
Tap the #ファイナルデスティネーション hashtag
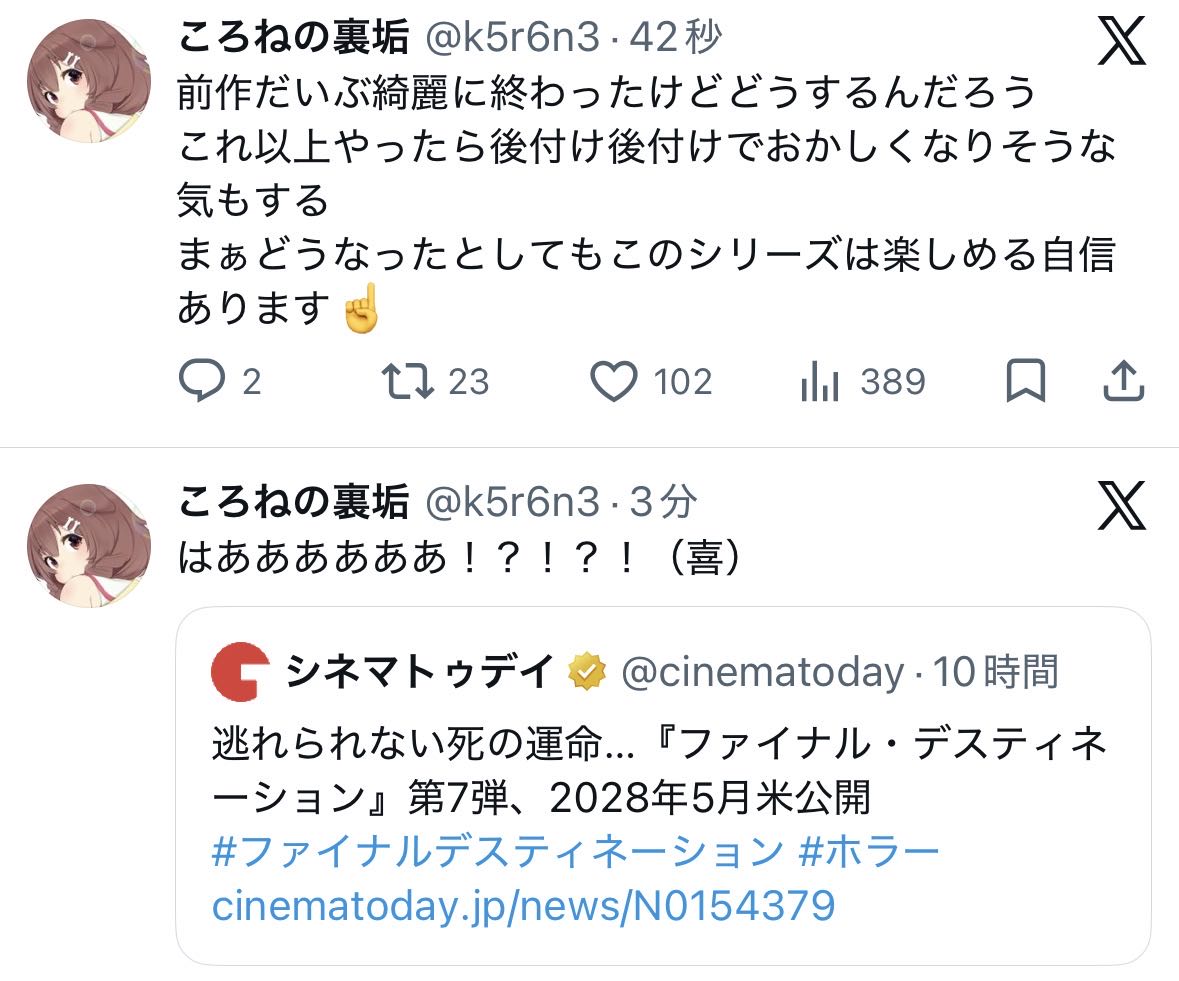pos(498,852)
